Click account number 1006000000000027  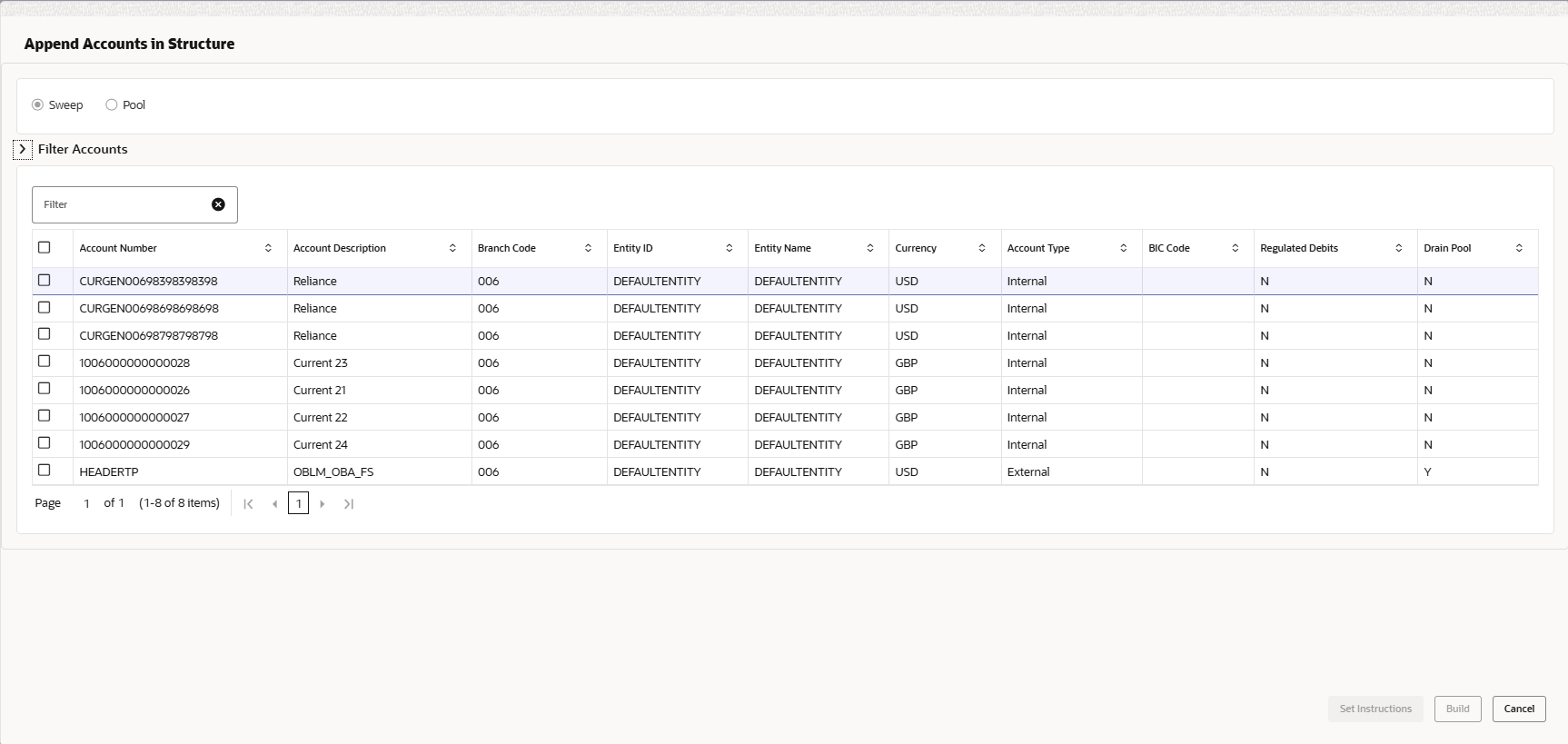[134, 418]
